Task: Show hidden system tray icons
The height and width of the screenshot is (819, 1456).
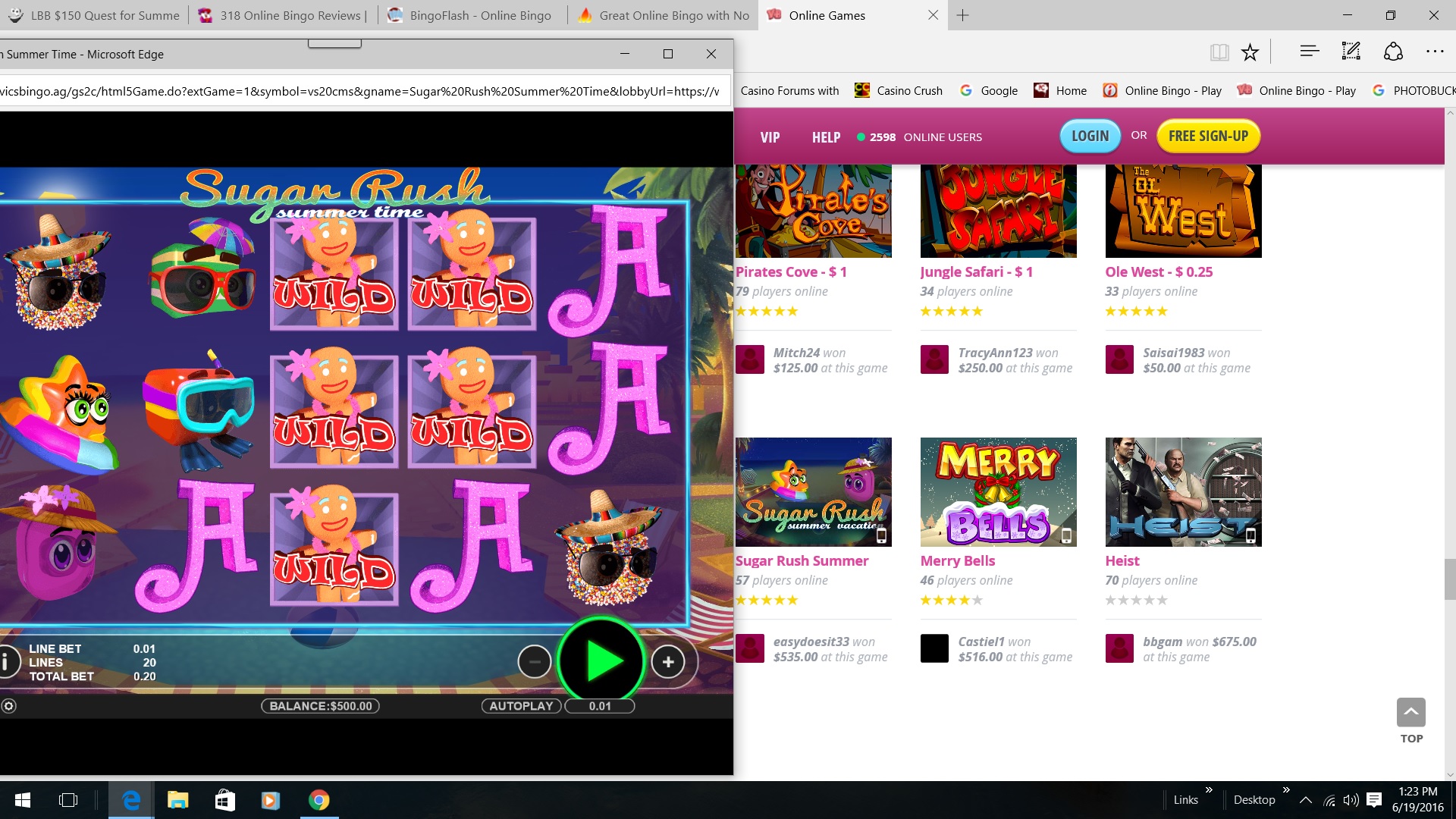Action: pyautogui.click(x=1306, y=800)
